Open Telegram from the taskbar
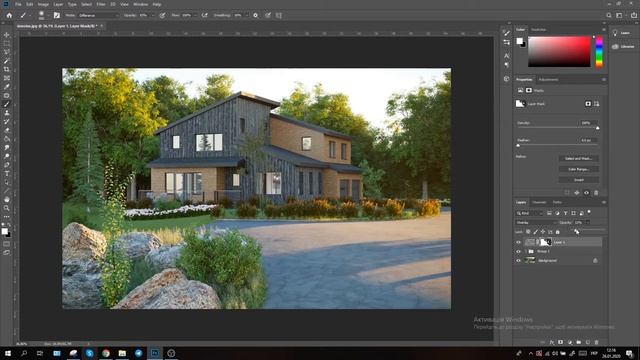 pos(139,353)
